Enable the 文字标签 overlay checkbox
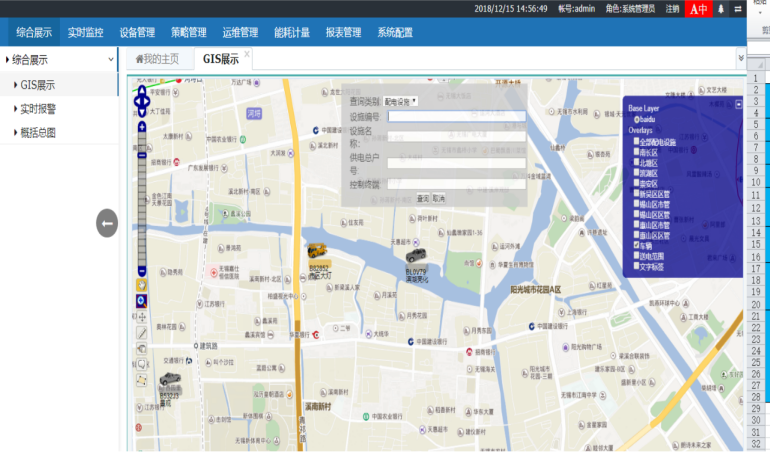Screen dimensions: 770x455 pyautogui.click(x=636, y=266)
